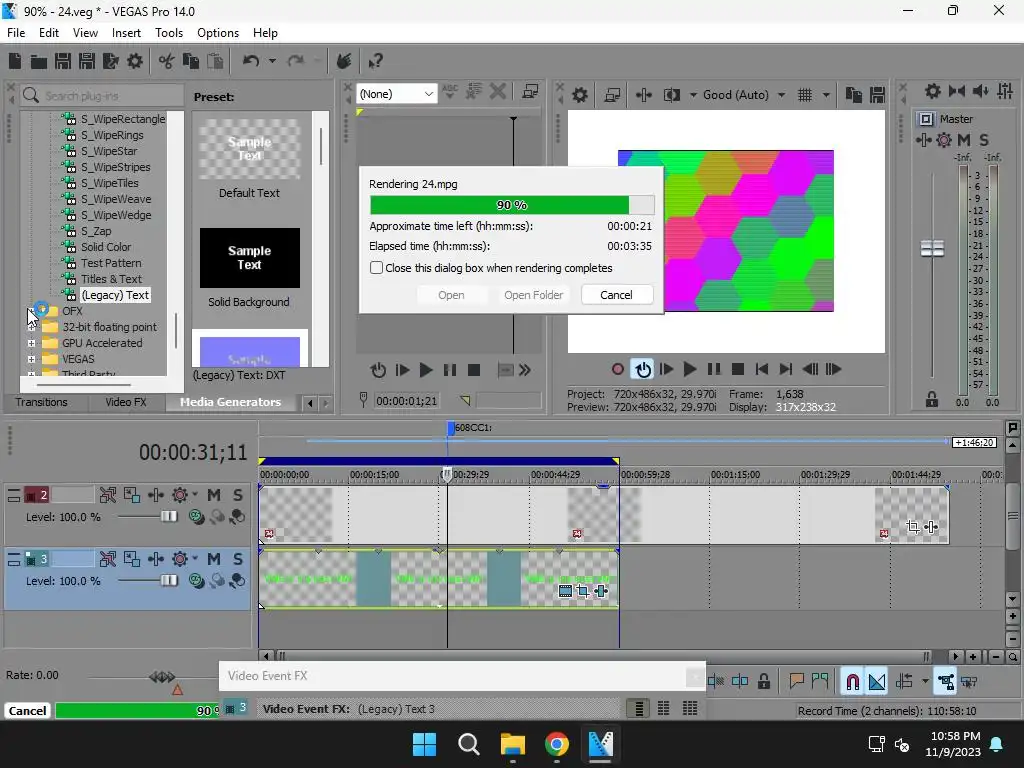Click the What's This help icon

[376, 61]
